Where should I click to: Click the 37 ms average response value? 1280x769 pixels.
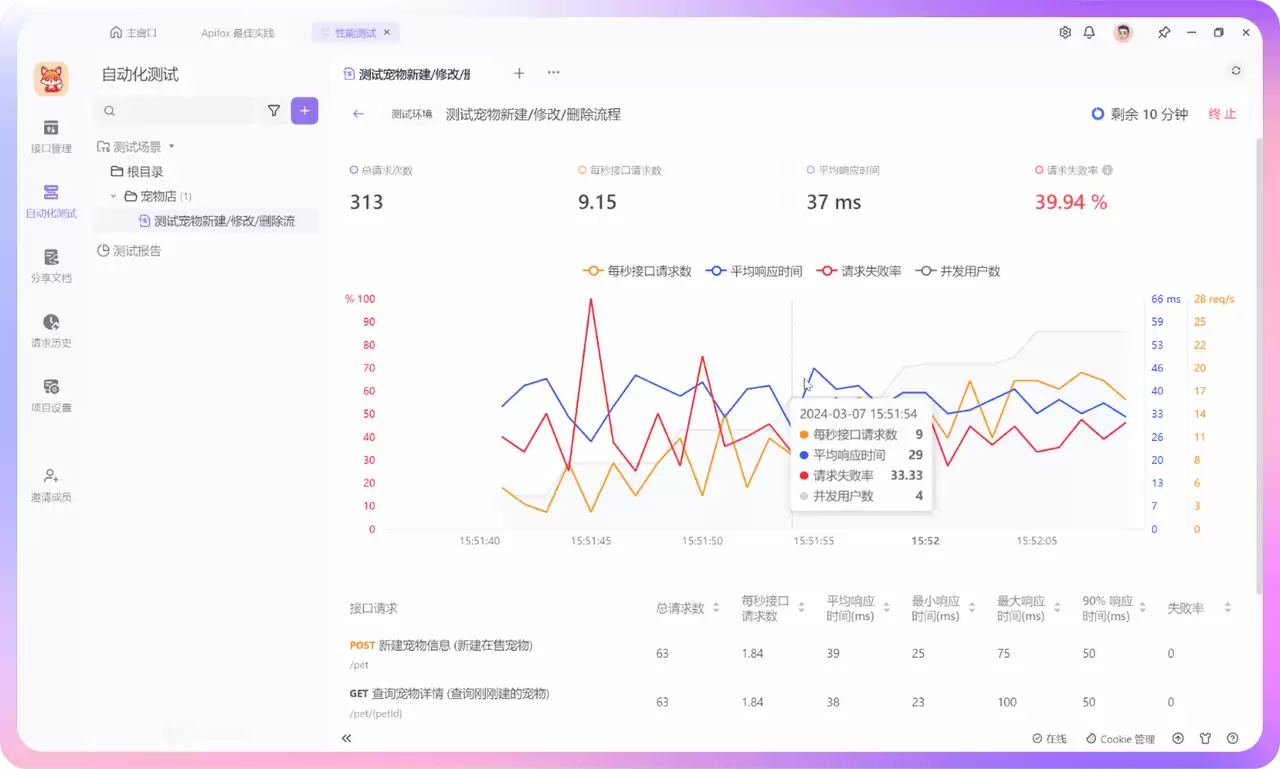(834, 202)
